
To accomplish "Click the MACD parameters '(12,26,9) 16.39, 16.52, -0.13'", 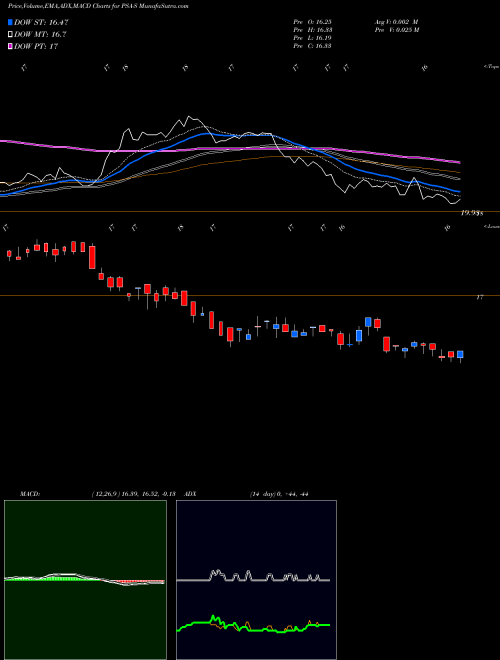I will point(133,494).
